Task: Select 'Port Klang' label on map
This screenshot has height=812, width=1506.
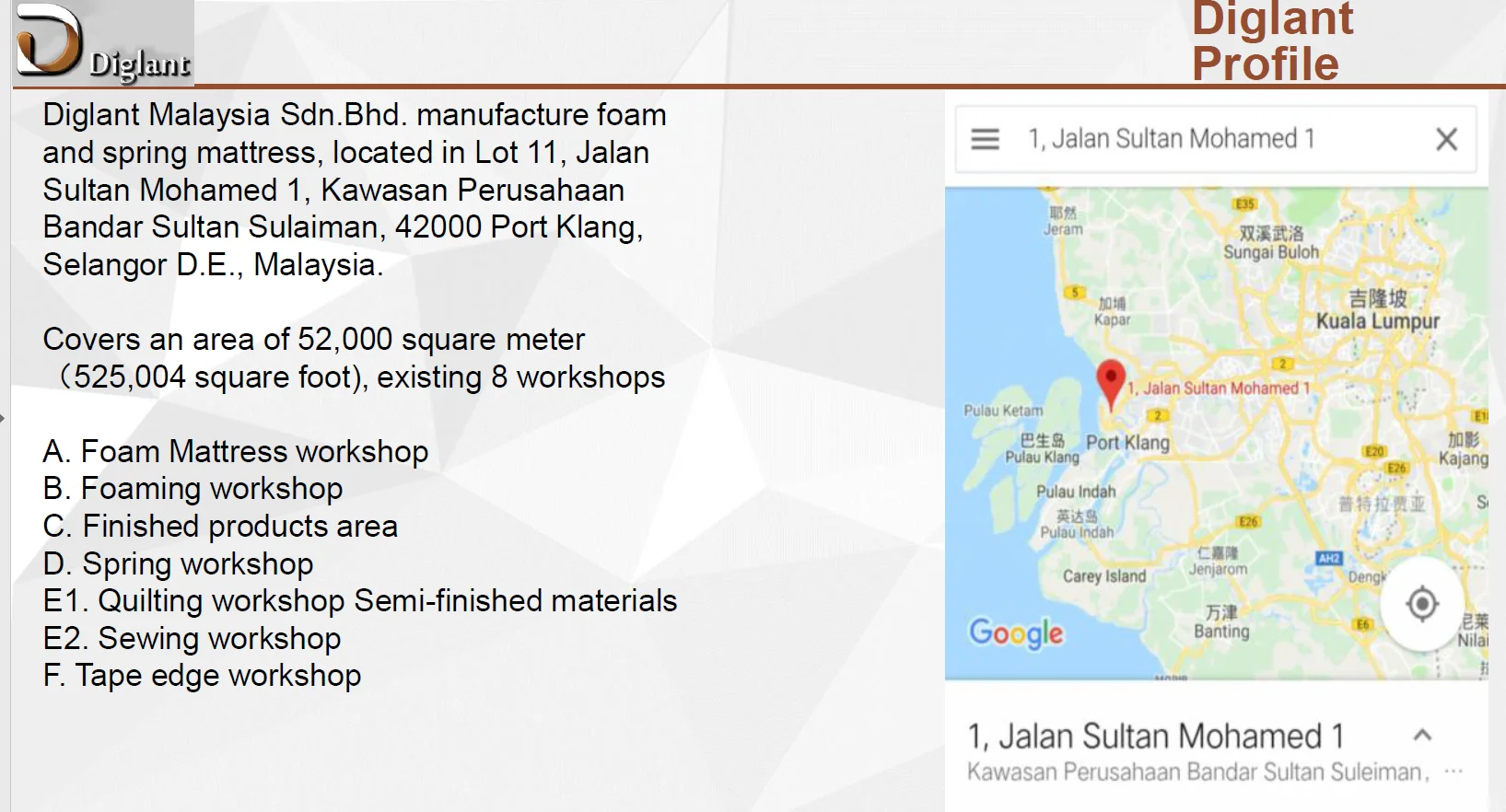Action: pyautogui.click(x=1127, y=443)
